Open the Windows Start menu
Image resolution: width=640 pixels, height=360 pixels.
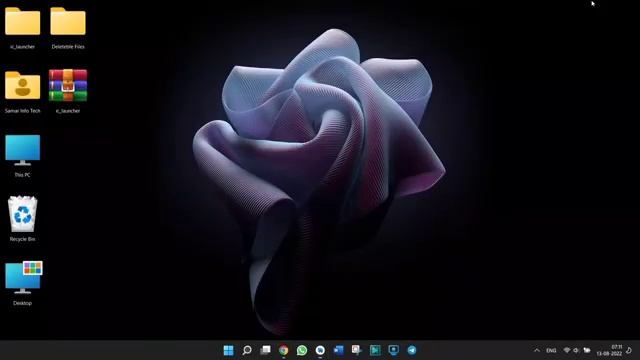point(229,350)
